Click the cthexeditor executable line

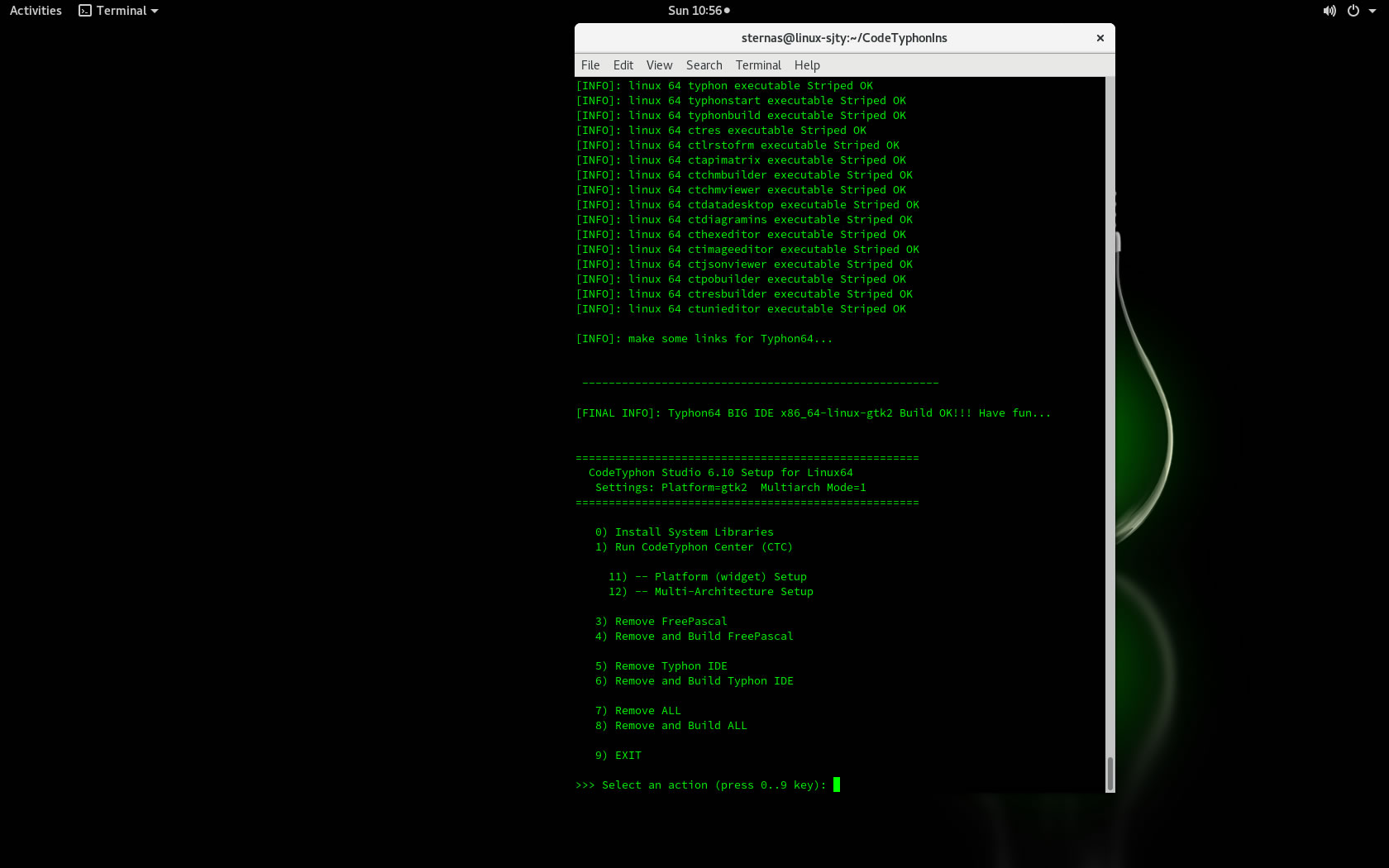click(x=741, y=235)
